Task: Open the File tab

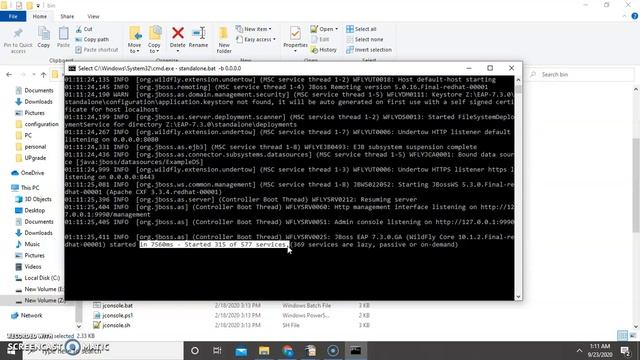Action: tap(13, 16)
